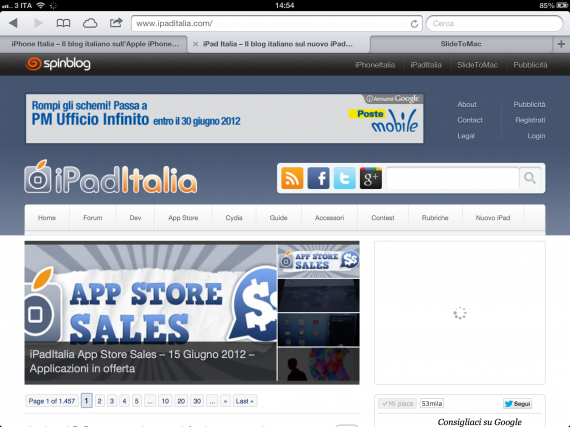The image size is (570, 427).
Task: Switch to the SlideToMac tab
Action: [x=461, y=44]
